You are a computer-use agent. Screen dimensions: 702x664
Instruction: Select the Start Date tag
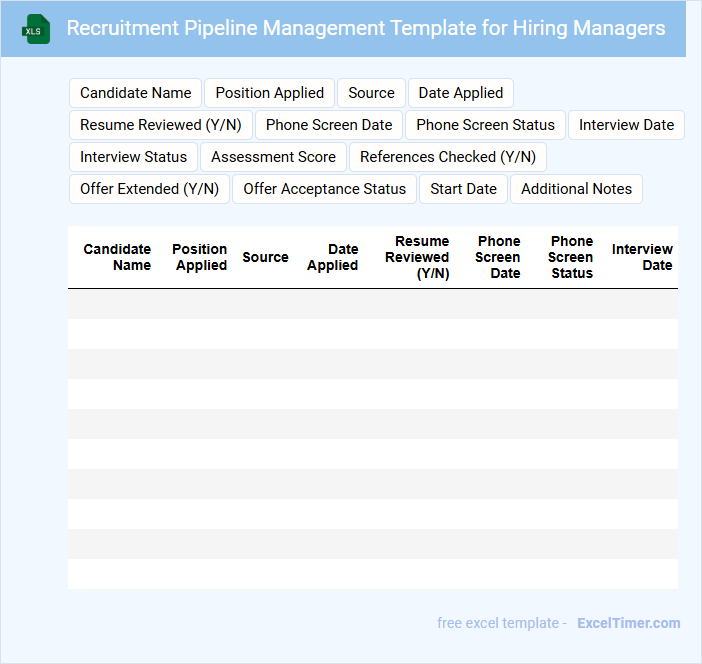click(463, 189)
